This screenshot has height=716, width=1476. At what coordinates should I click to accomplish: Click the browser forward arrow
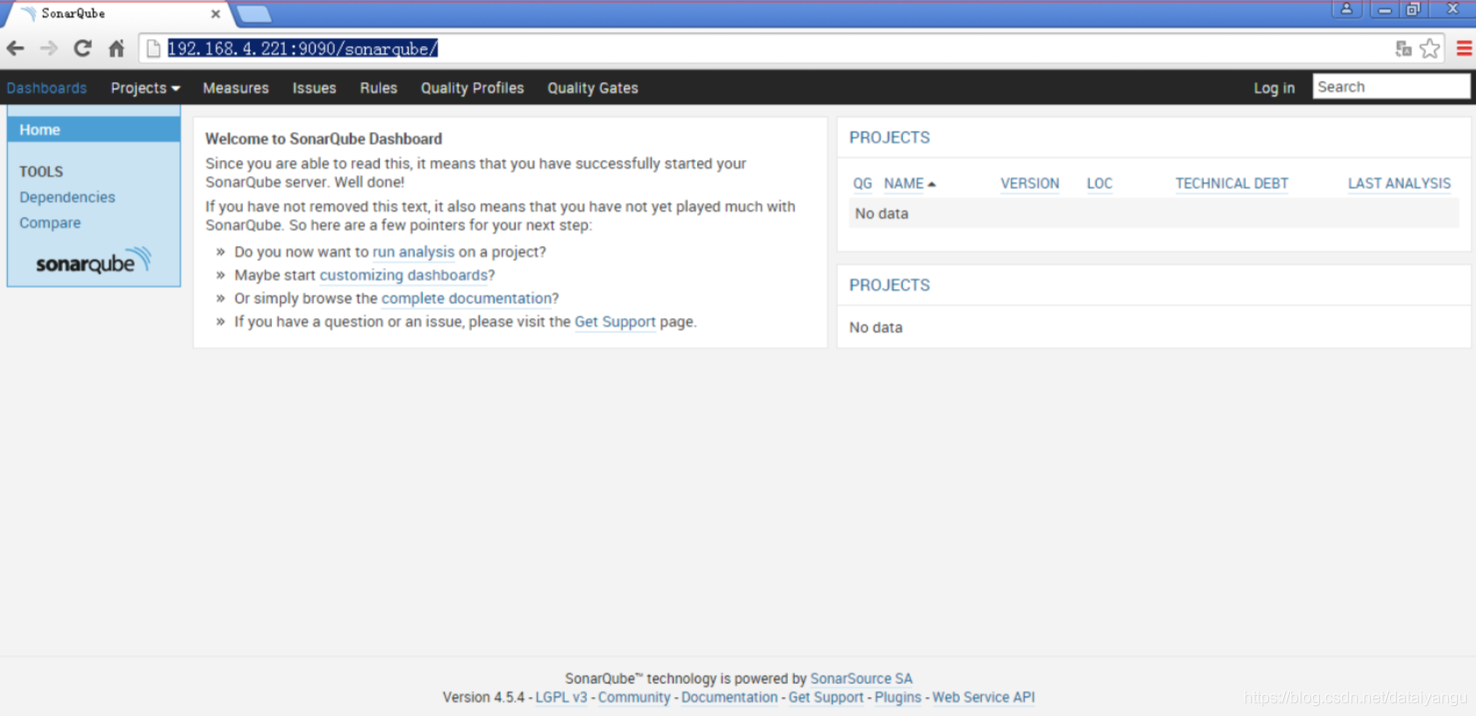tap(49, 48)
